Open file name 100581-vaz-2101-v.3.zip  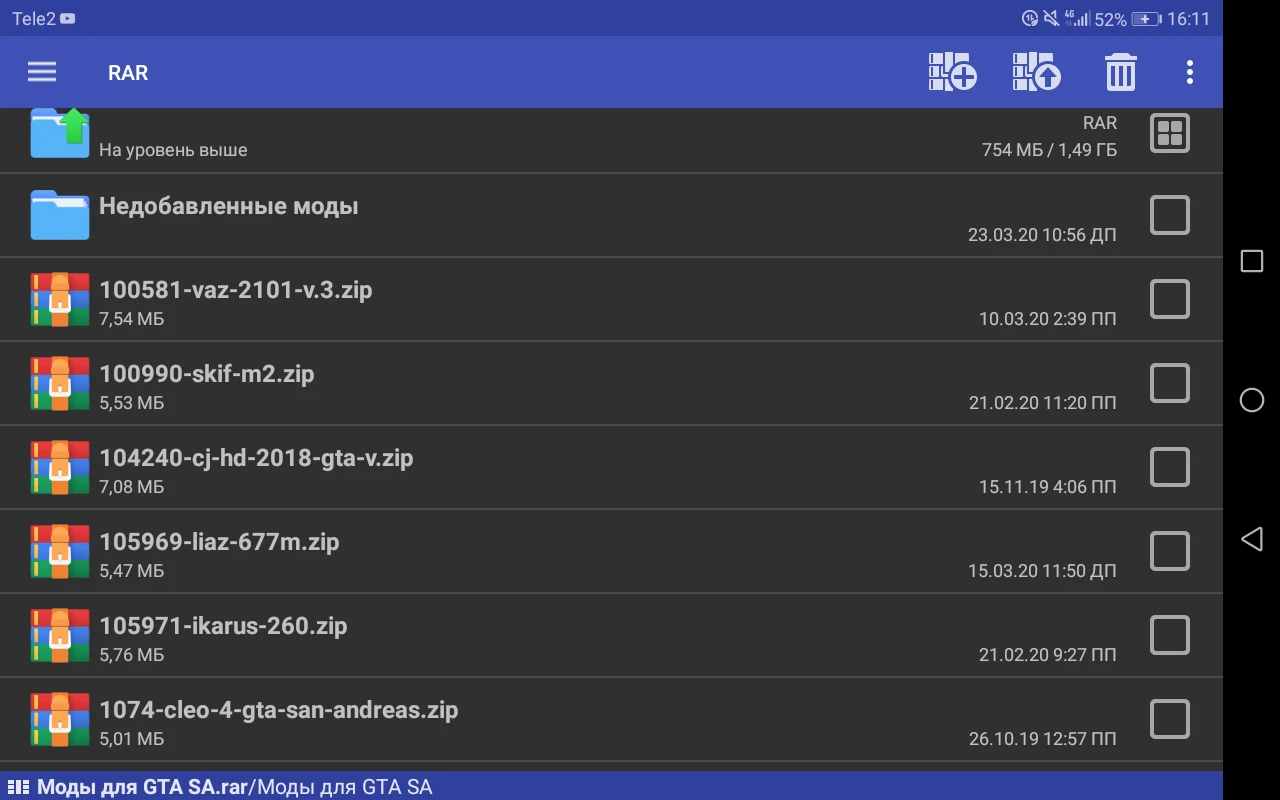[x=235, y=290]
